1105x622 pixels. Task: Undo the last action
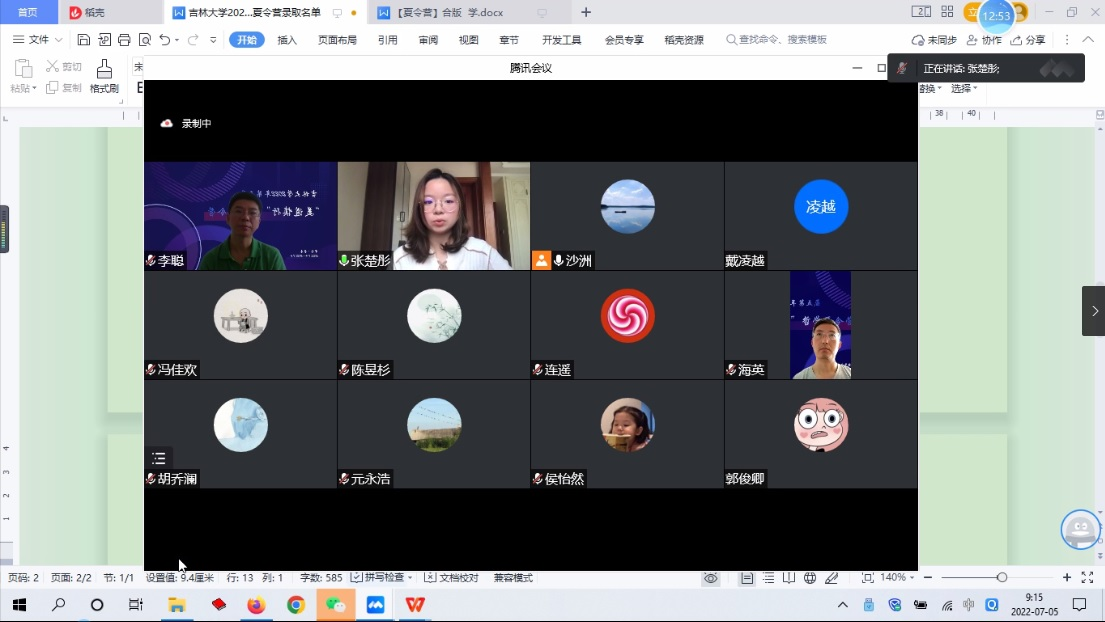click(165, 40)
